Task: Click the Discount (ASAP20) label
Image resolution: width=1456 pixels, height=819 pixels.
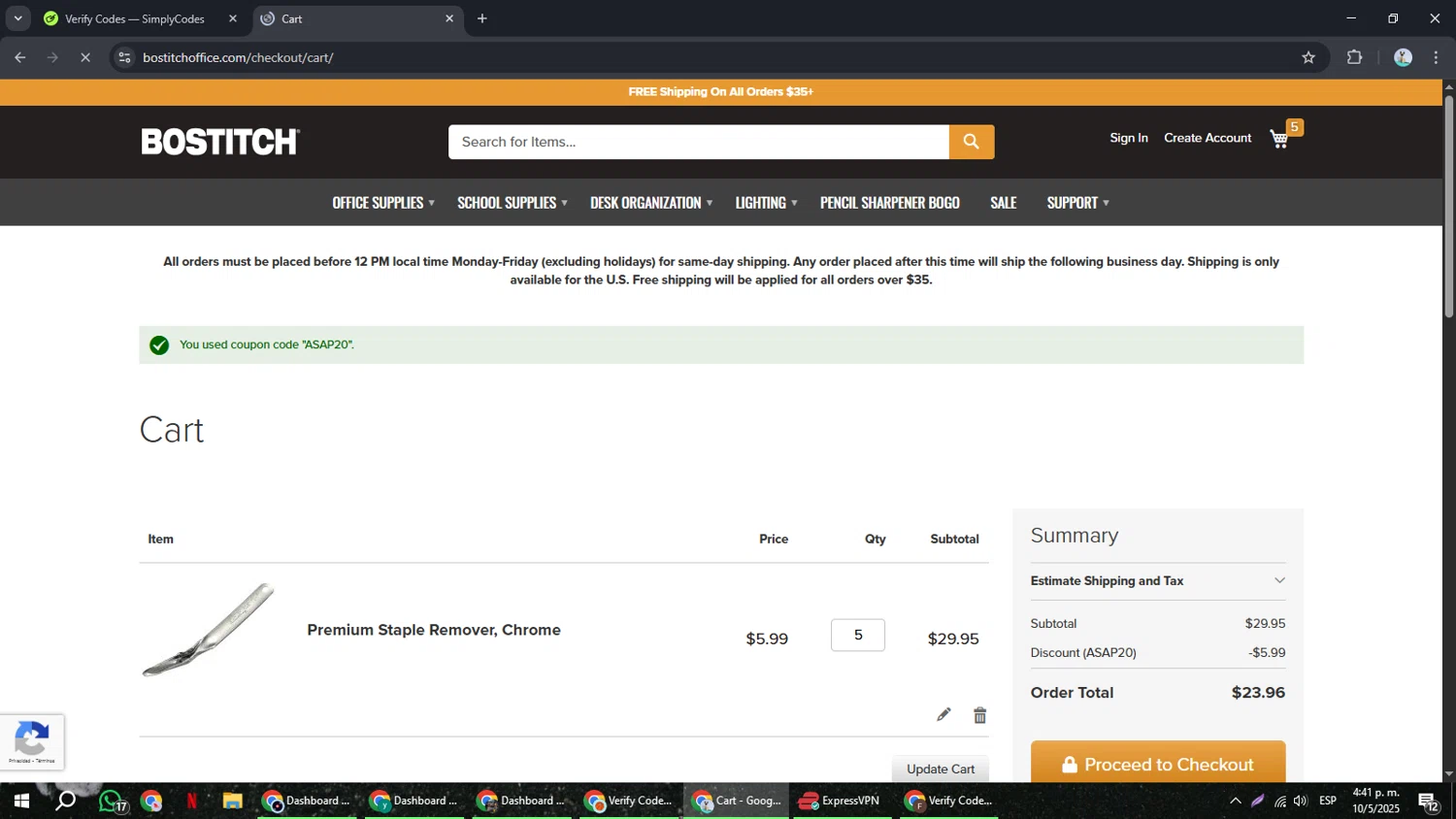Action: [1083, 653]
